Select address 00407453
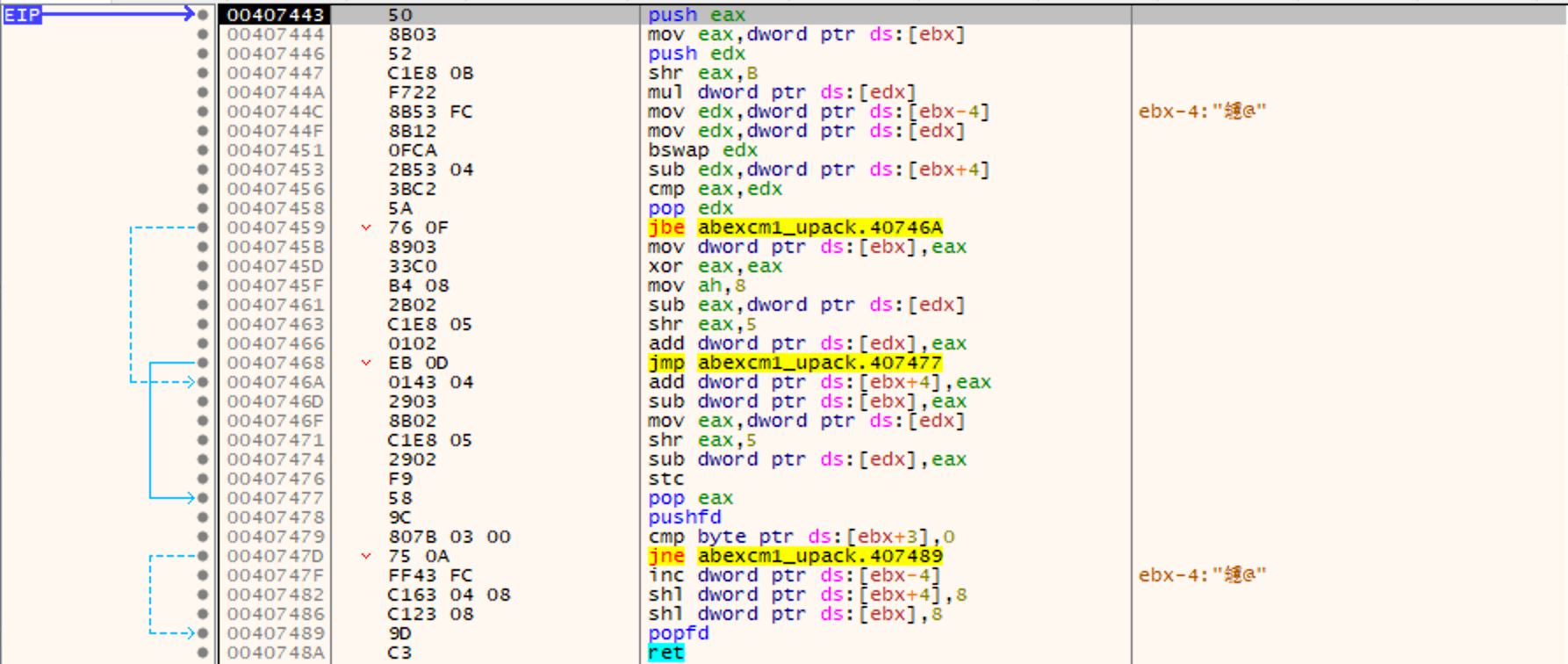The width and height of the screenshot is (1568, 664). click(276, 170)
